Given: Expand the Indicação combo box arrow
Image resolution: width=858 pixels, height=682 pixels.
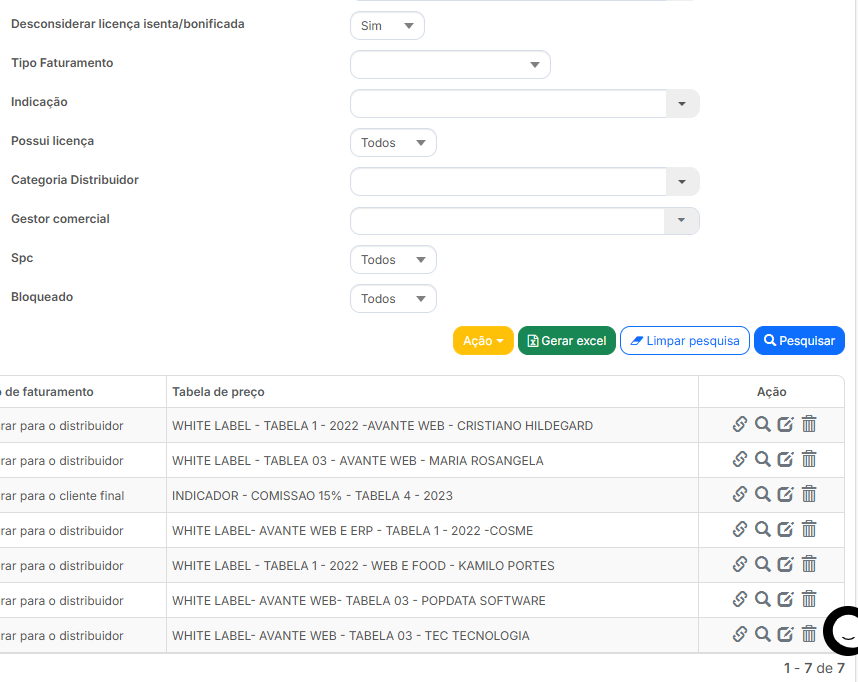Looking at the screenshot, I should click(x=682, y=104).
